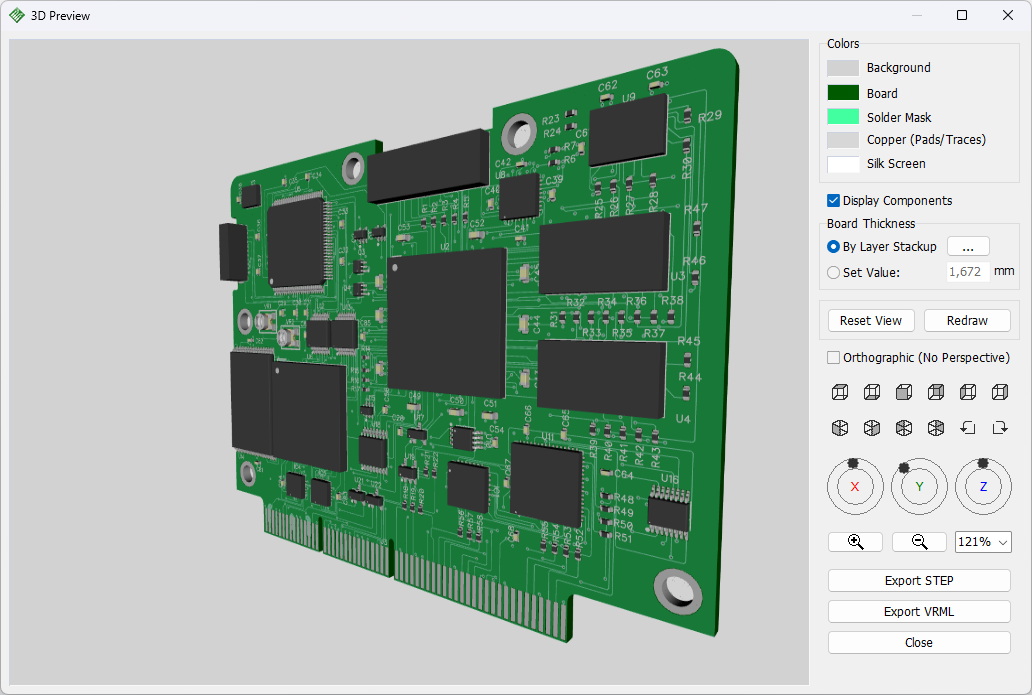Viewport: 1032px width, 695px height.
Task: Select the back-face shaded cube view icon
Action: click(x=936, y=392)
